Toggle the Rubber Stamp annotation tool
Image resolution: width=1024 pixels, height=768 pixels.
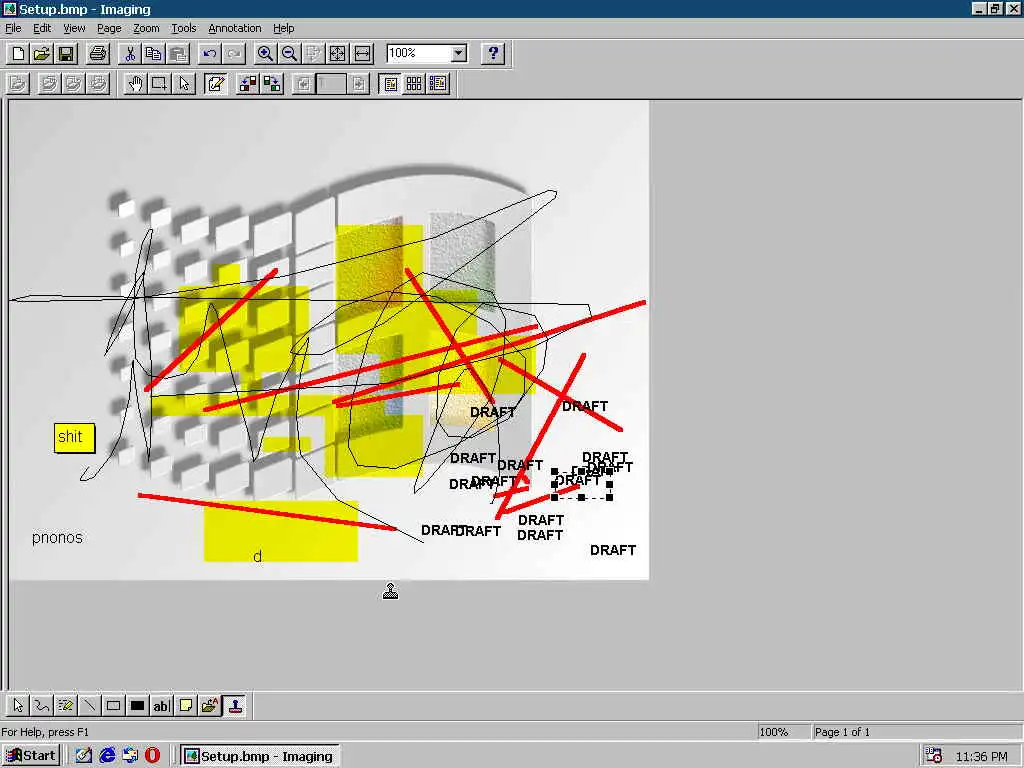234,705
